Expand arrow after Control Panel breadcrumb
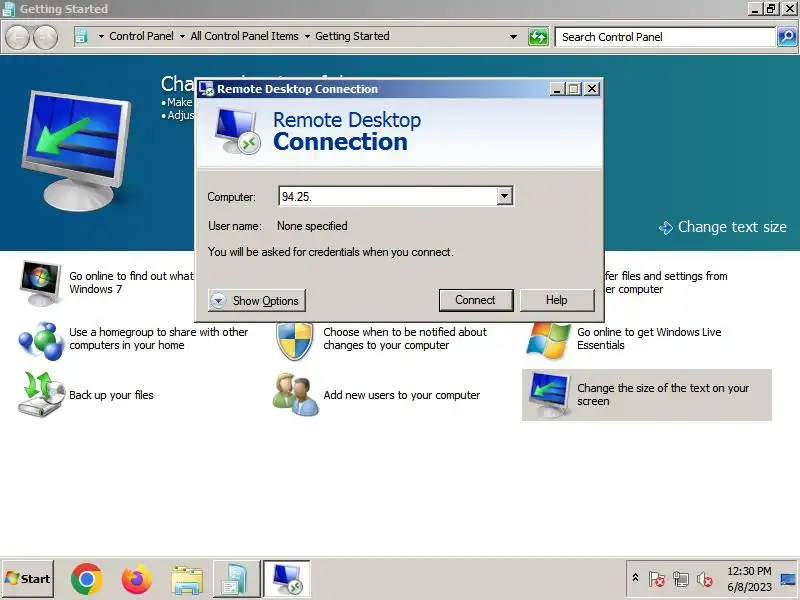This screenshot has width=800, height=600. 182,37
